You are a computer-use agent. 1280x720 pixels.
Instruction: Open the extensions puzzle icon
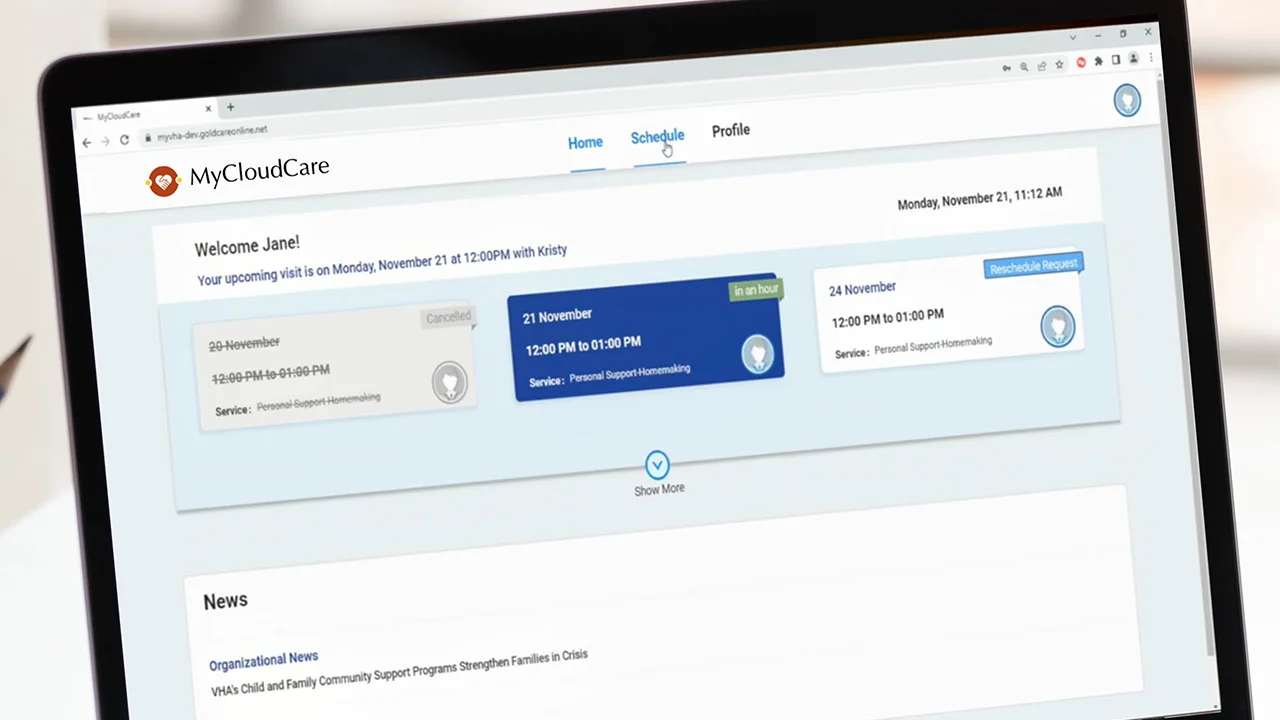[1099, 62]
